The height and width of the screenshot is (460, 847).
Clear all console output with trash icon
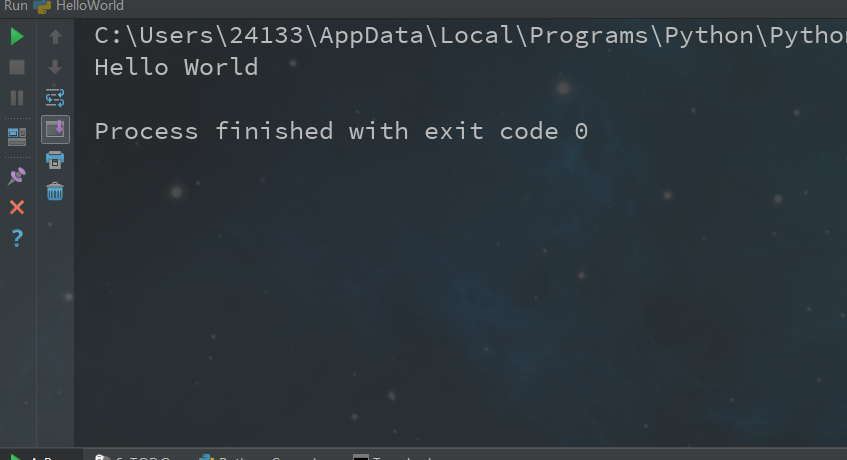pos(55,191)
